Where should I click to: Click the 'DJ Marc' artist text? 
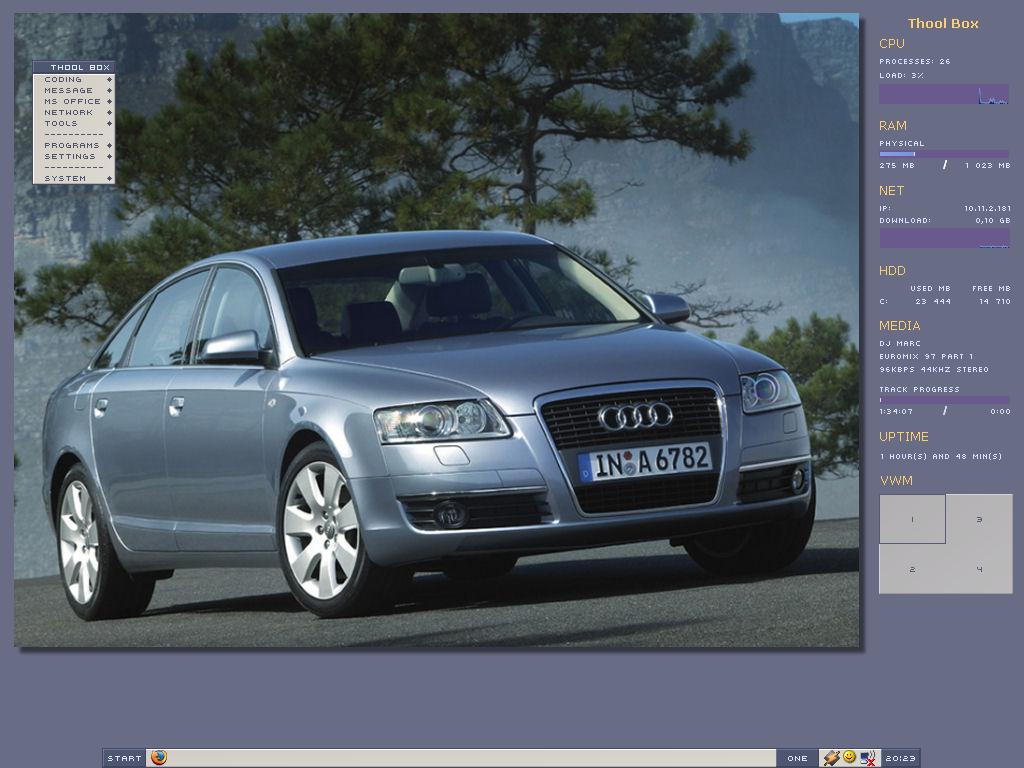tap(900, 344)
